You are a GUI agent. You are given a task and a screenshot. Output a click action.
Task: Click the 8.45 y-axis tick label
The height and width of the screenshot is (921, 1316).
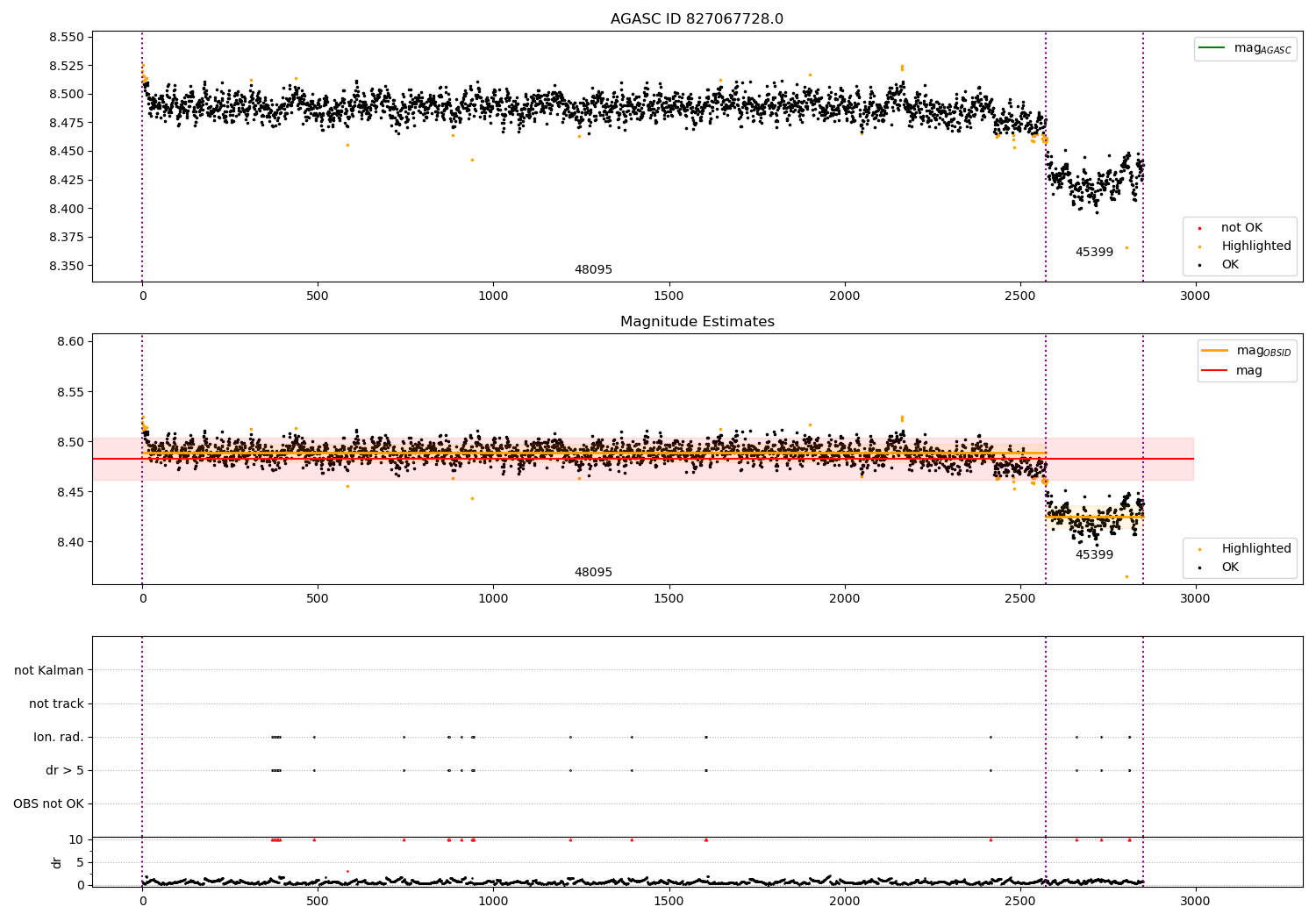70,492
